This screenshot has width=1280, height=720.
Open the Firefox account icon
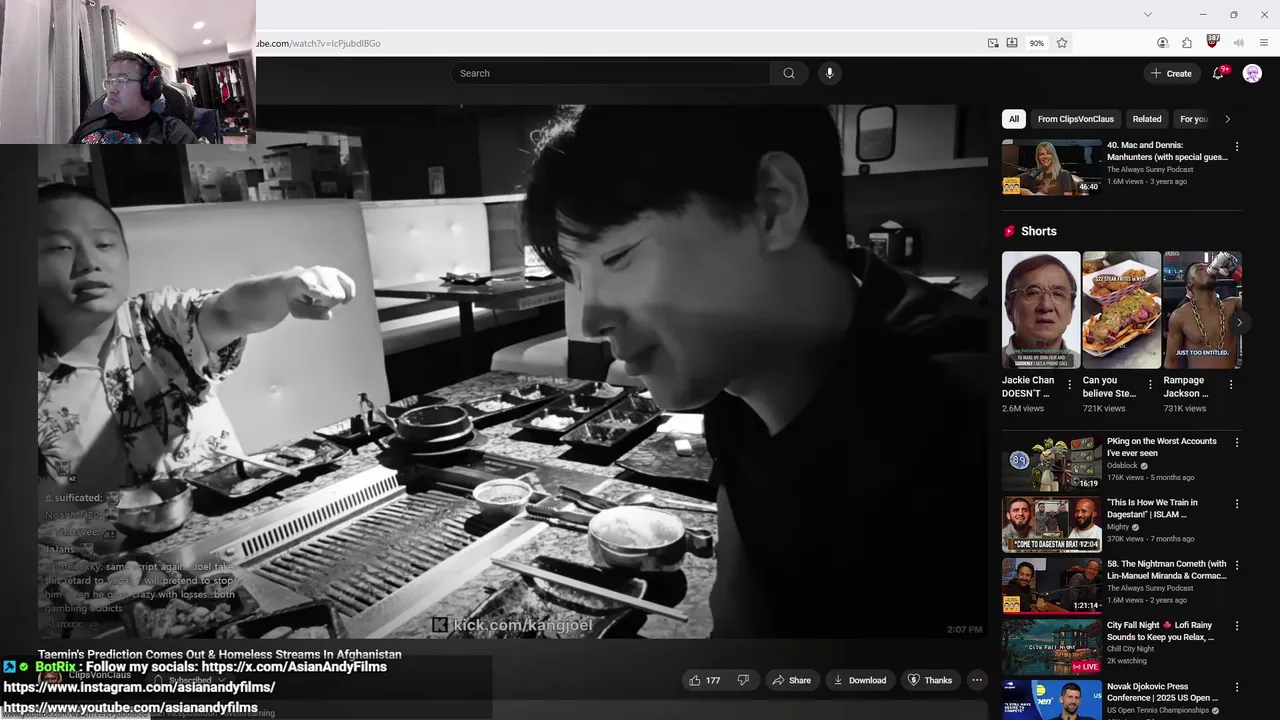point(1162,43)
